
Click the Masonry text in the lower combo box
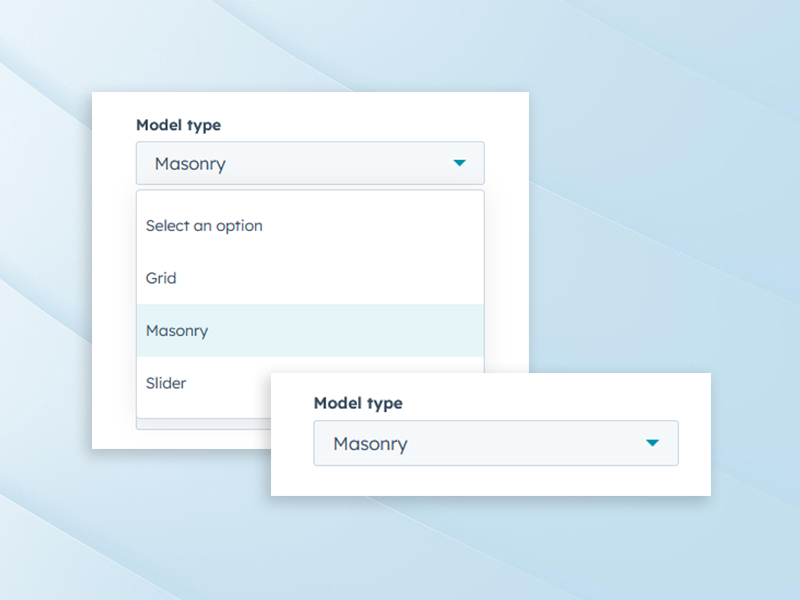369,443
